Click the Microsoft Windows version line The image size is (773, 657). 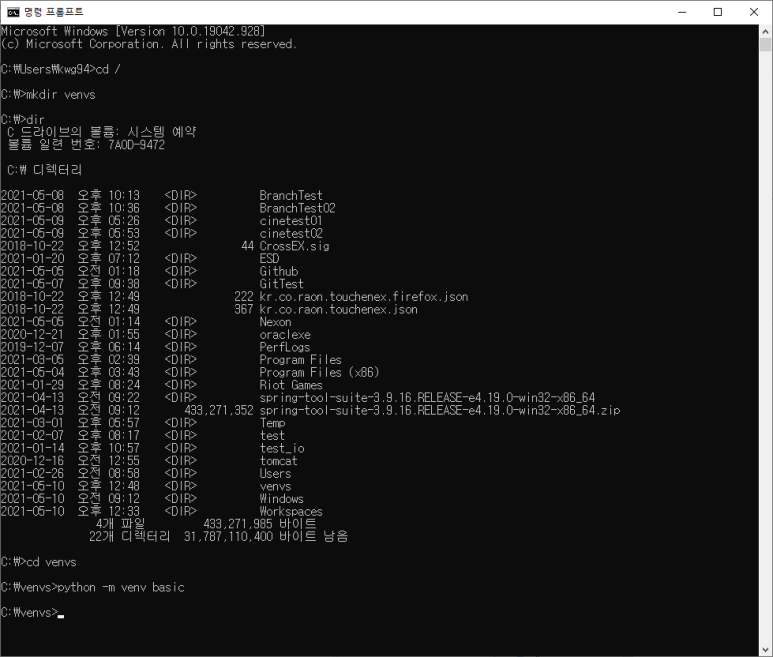tap(133, 32)
